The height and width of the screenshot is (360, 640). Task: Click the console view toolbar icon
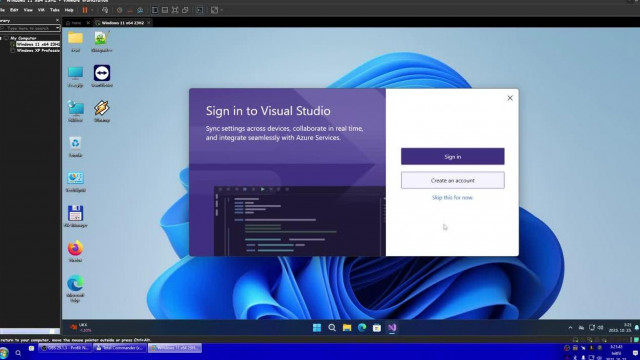(x=200, y=10)
